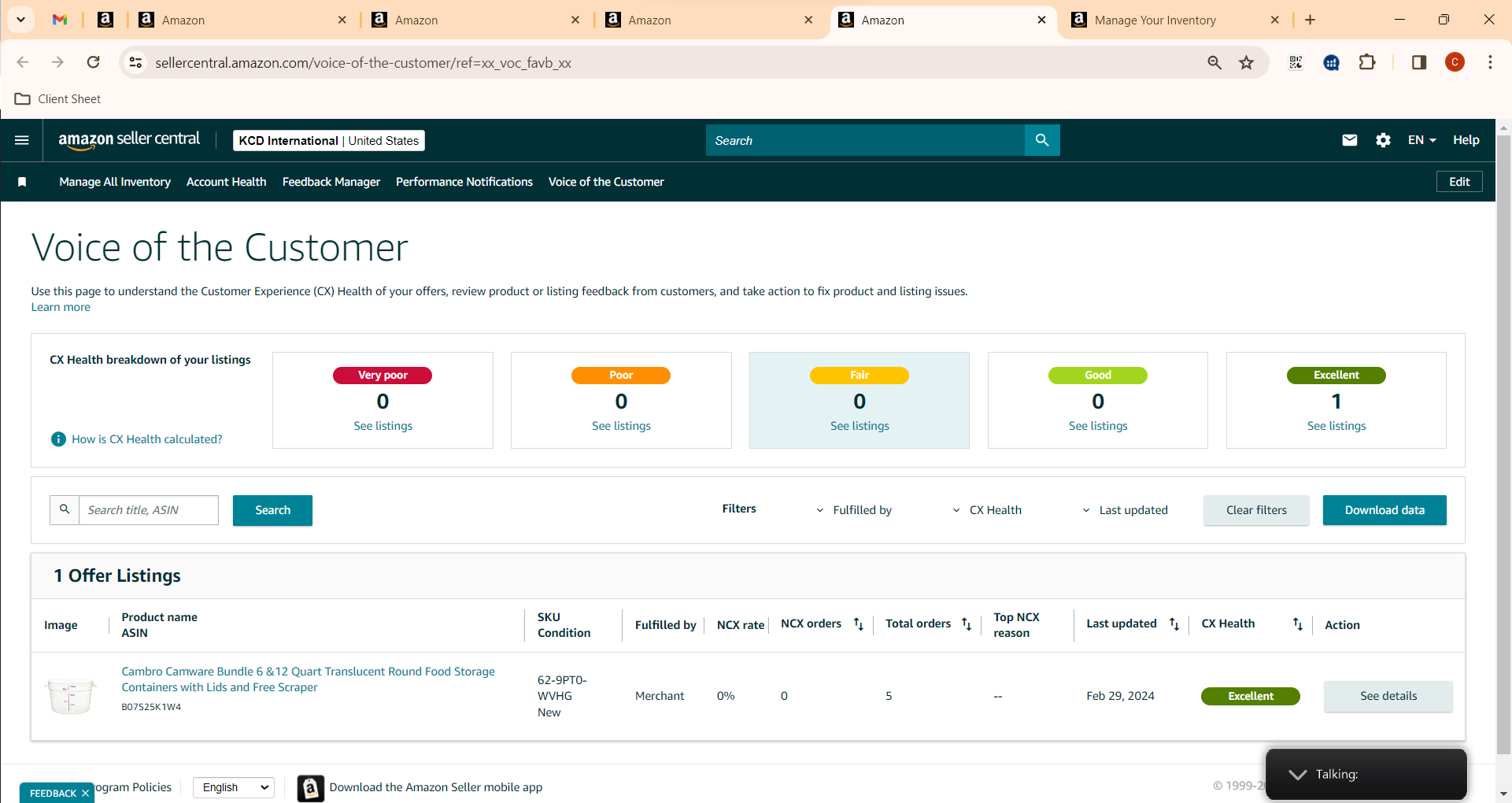The width and height of the screenshot is (1512, 803).
Task: Go back to previous page
Action: click(x=23, y=62)
